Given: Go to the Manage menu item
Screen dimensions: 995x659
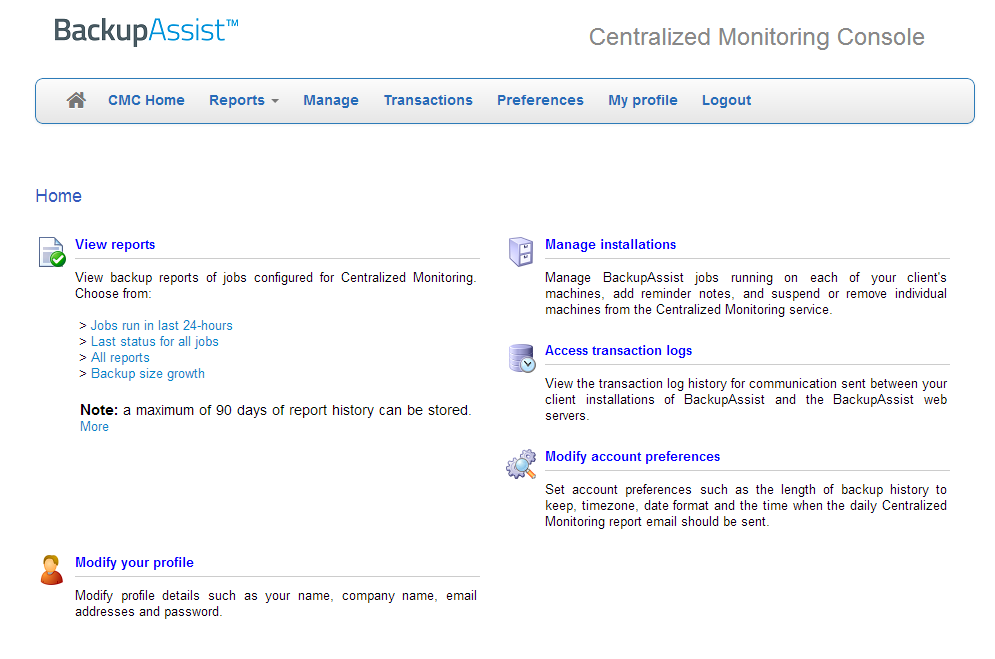Looking at the screenshot, I should (x=331, y=100).
